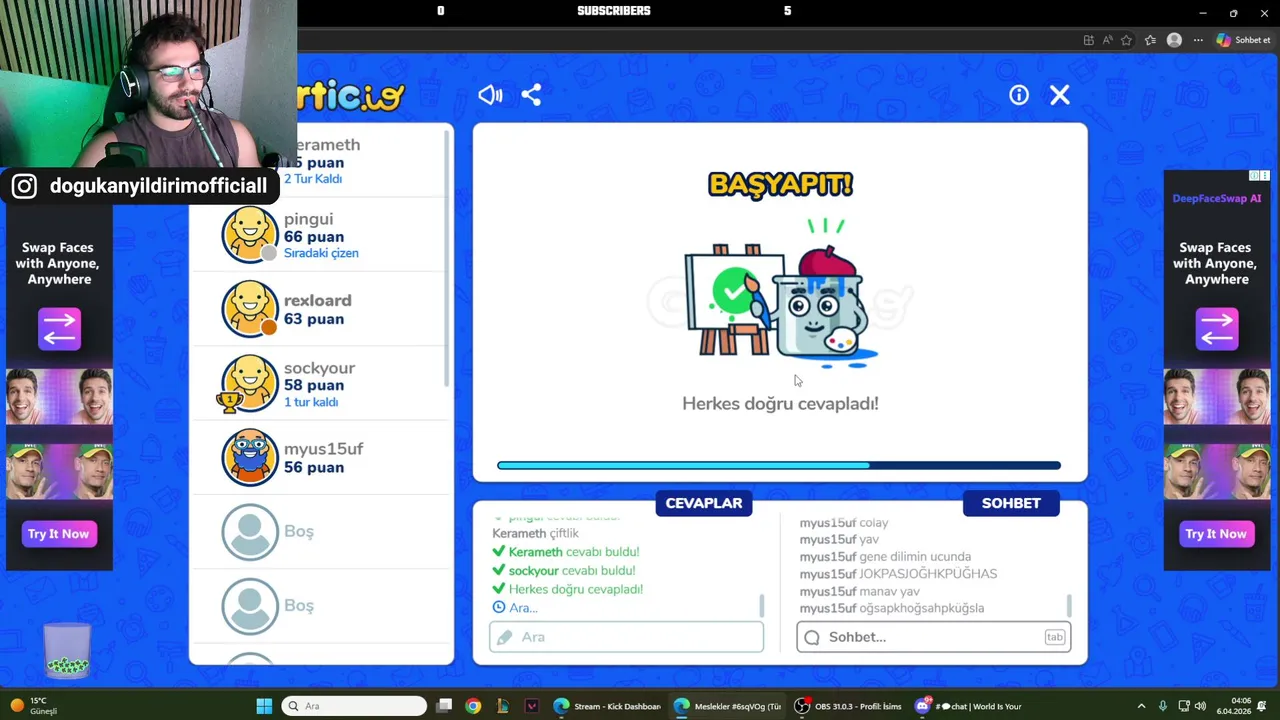Click the display tray icon by the volume
The height and width of the screenshot is (720, 1280).
pyautogui.click(x=1183, y=706)
